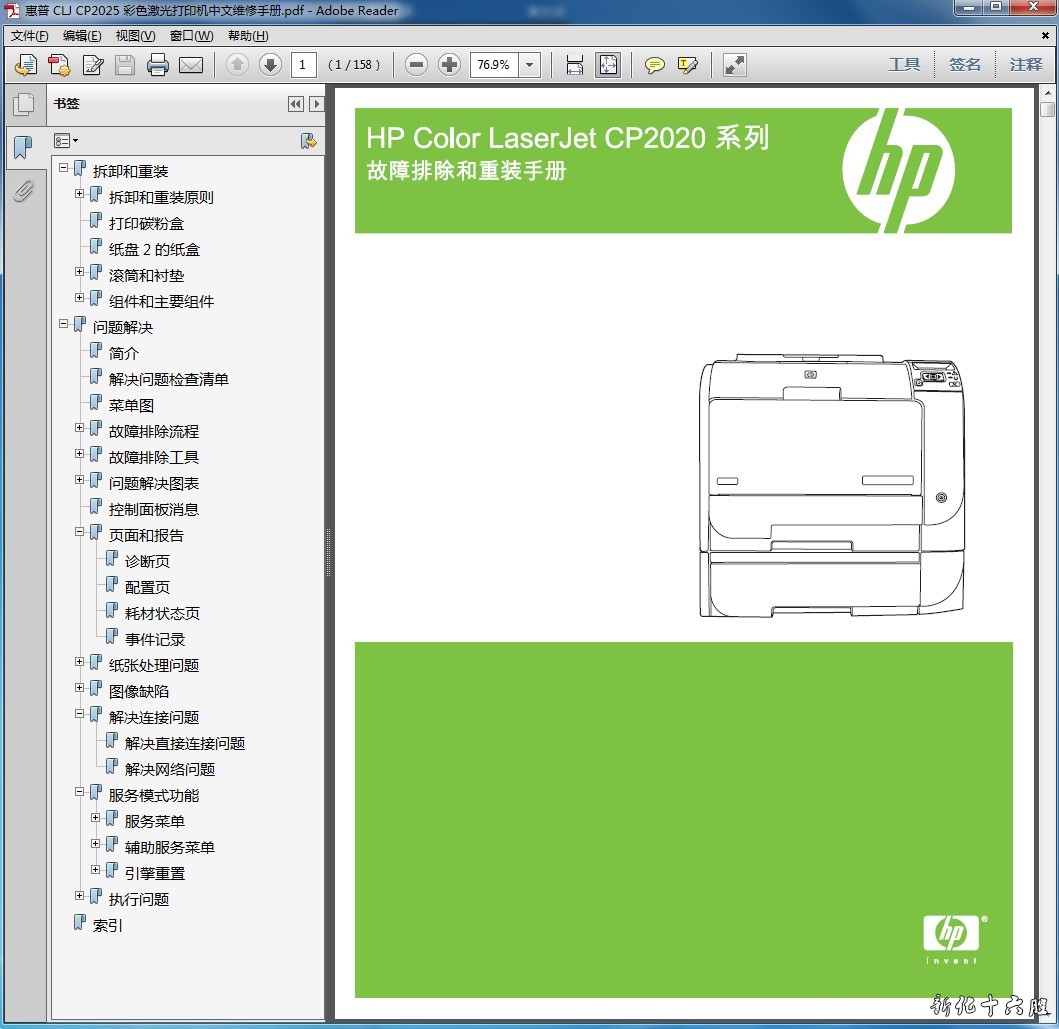Open the 文件 menu
This screenshot has height=1029, width=1059.
29,36
